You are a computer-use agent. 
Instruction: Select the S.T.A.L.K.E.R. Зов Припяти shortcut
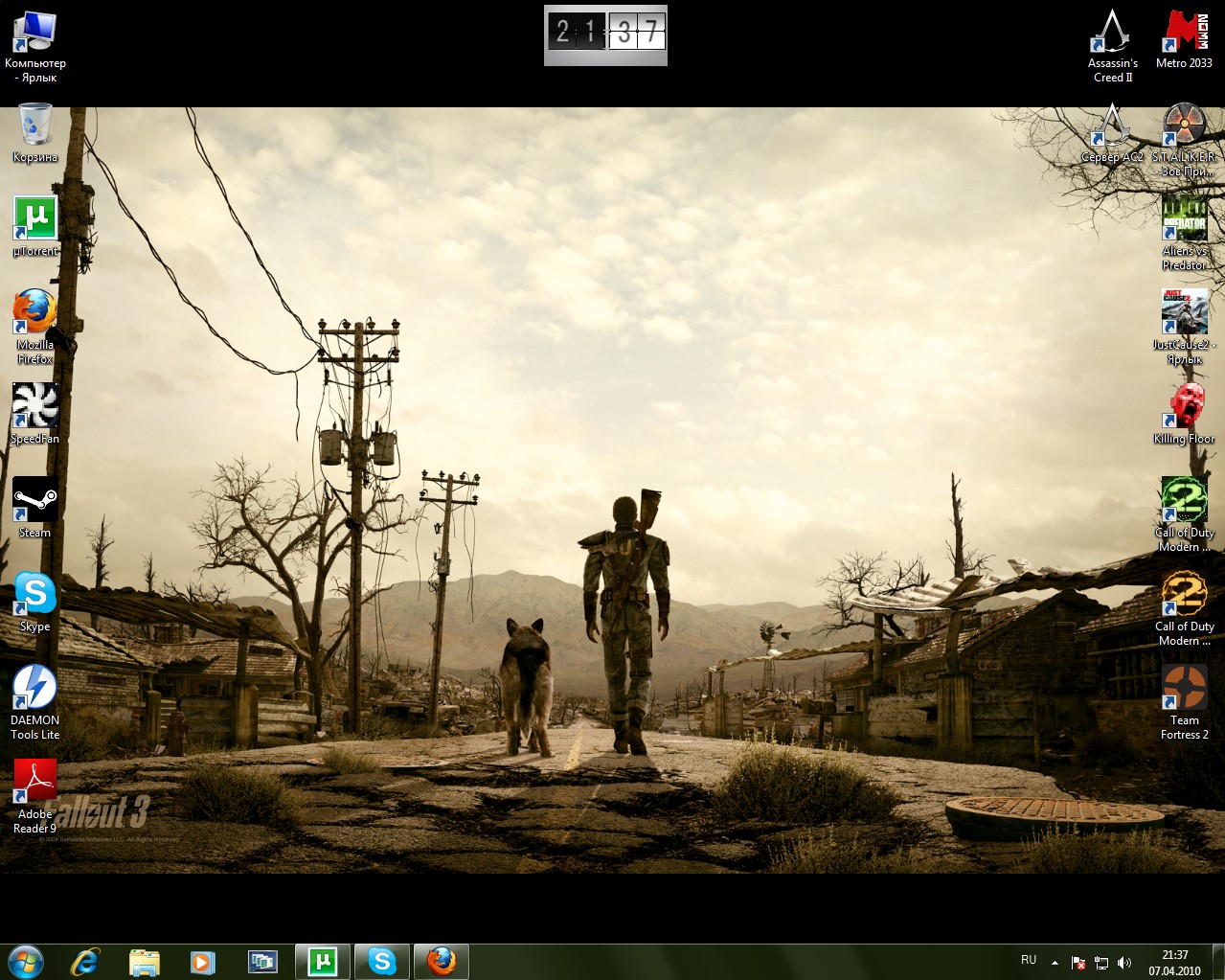1185,140
